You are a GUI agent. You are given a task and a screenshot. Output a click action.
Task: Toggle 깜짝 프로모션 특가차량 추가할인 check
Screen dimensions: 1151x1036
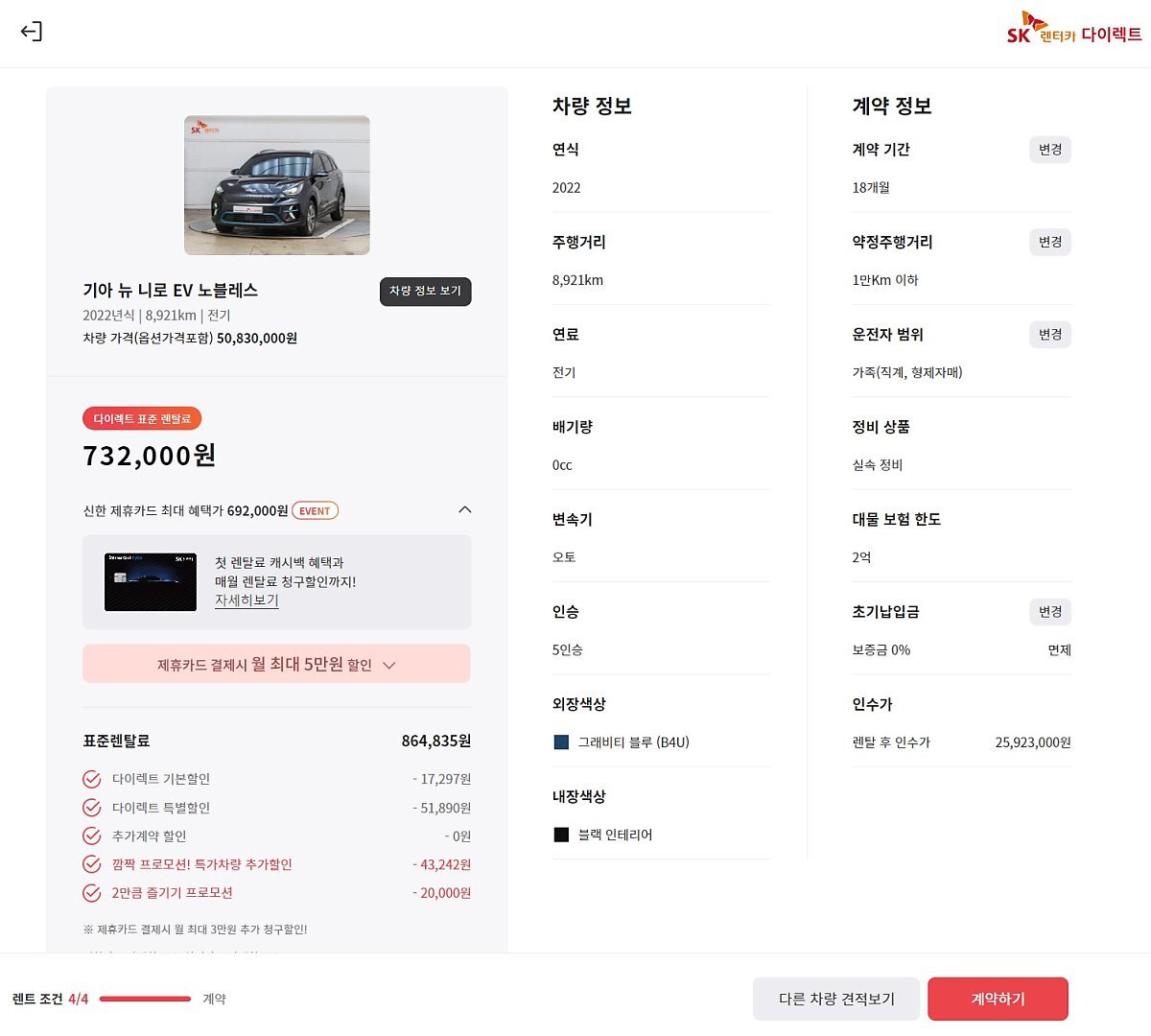click(92, 864)
